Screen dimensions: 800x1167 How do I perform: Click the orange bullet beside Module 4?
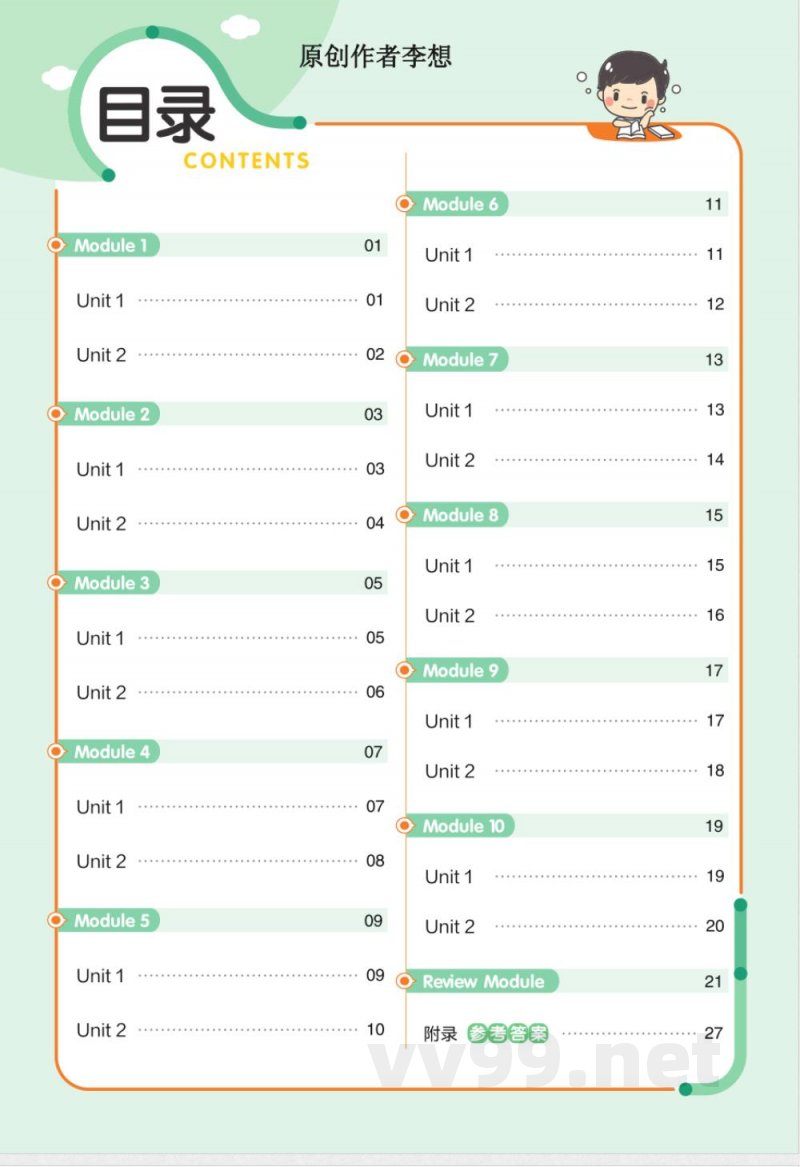56,751
